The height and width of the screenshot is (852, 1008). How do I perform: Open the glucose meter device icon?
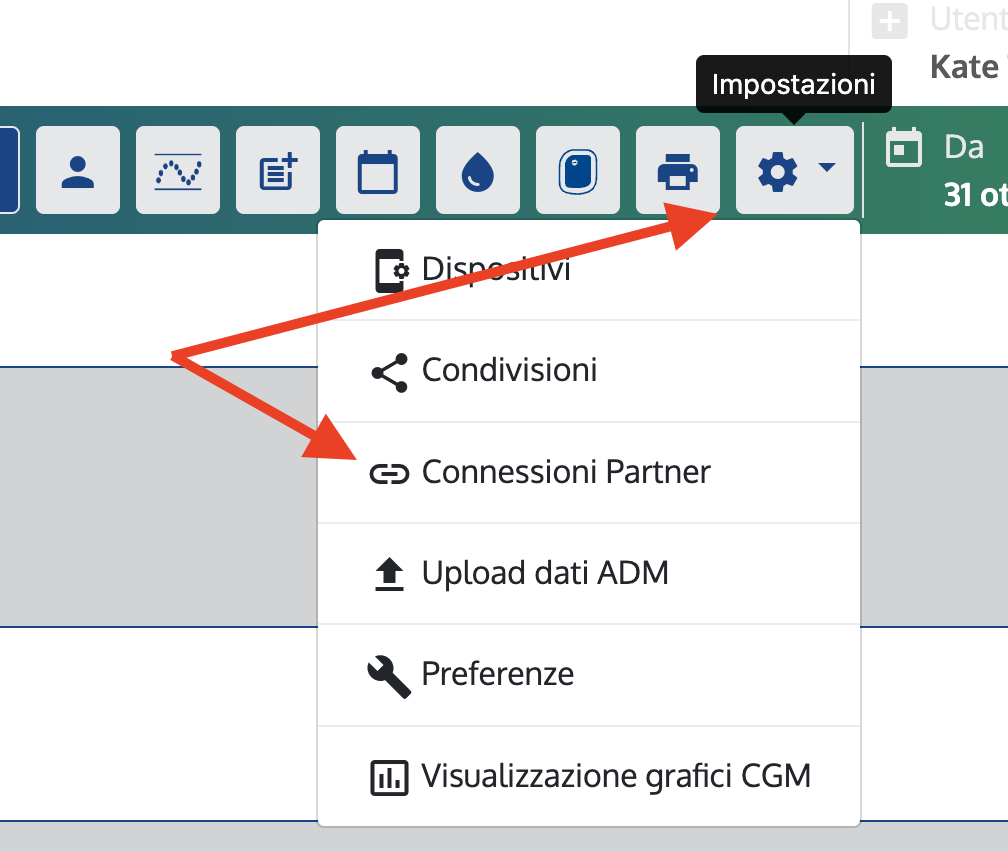[x=578, y=170]
